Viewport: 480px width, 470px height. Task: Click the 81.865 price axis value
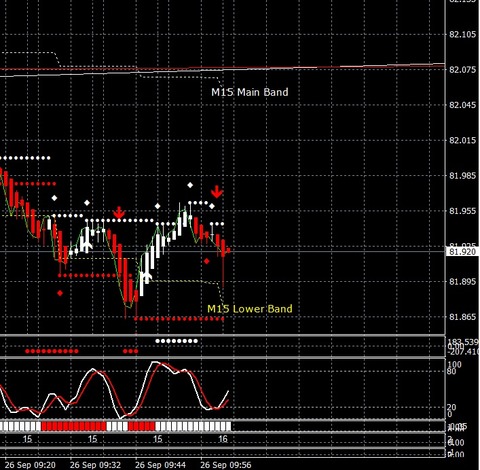click(x=463, y=317)
